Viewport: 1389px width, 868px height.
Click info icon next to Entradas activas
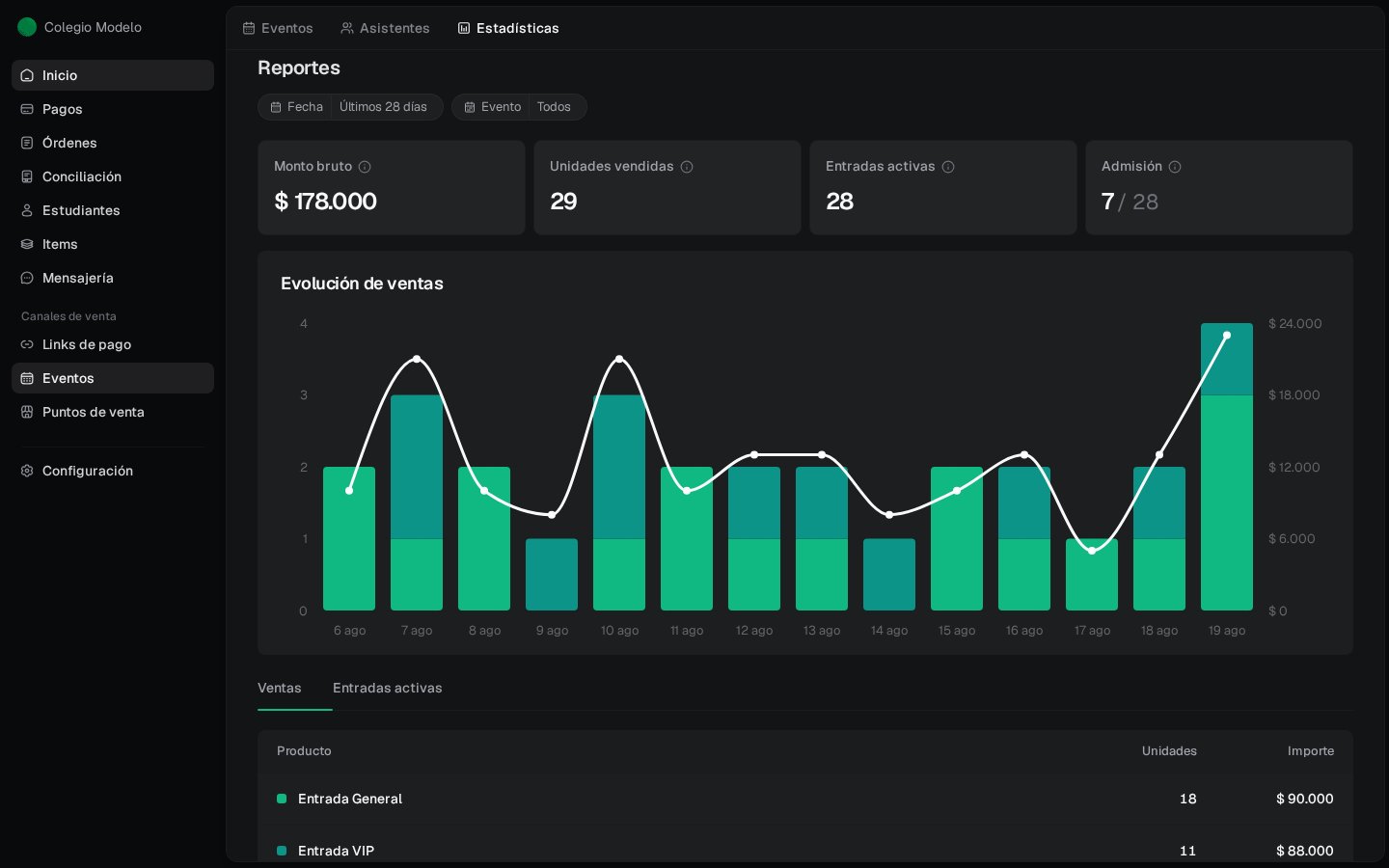(x=948, y=167)
